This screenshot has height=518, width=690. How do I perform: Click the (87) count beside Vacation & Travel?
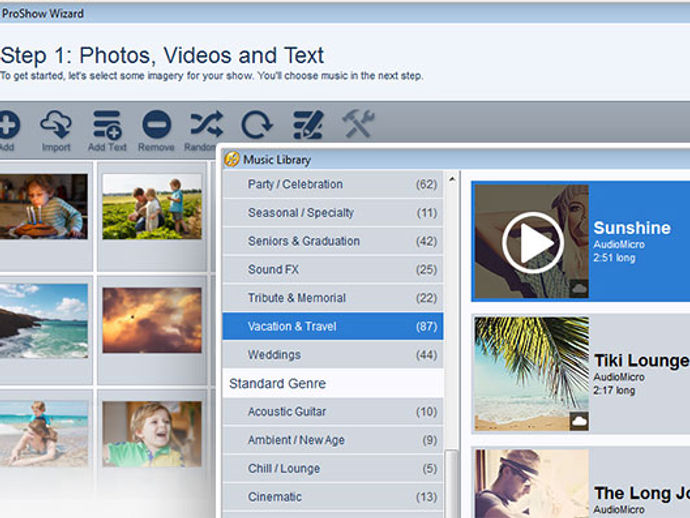click(x=426, y=327)
